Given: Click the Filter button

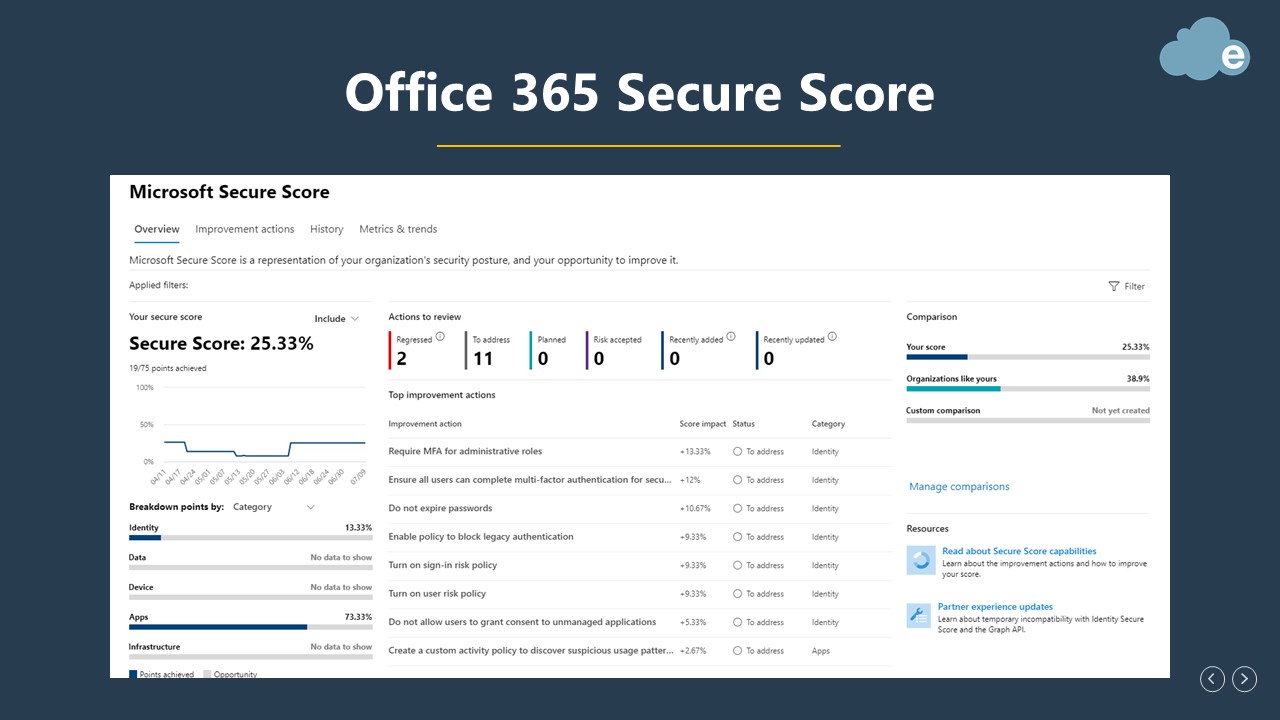Looking at the screenshot, I should [x=1127, y=286].
